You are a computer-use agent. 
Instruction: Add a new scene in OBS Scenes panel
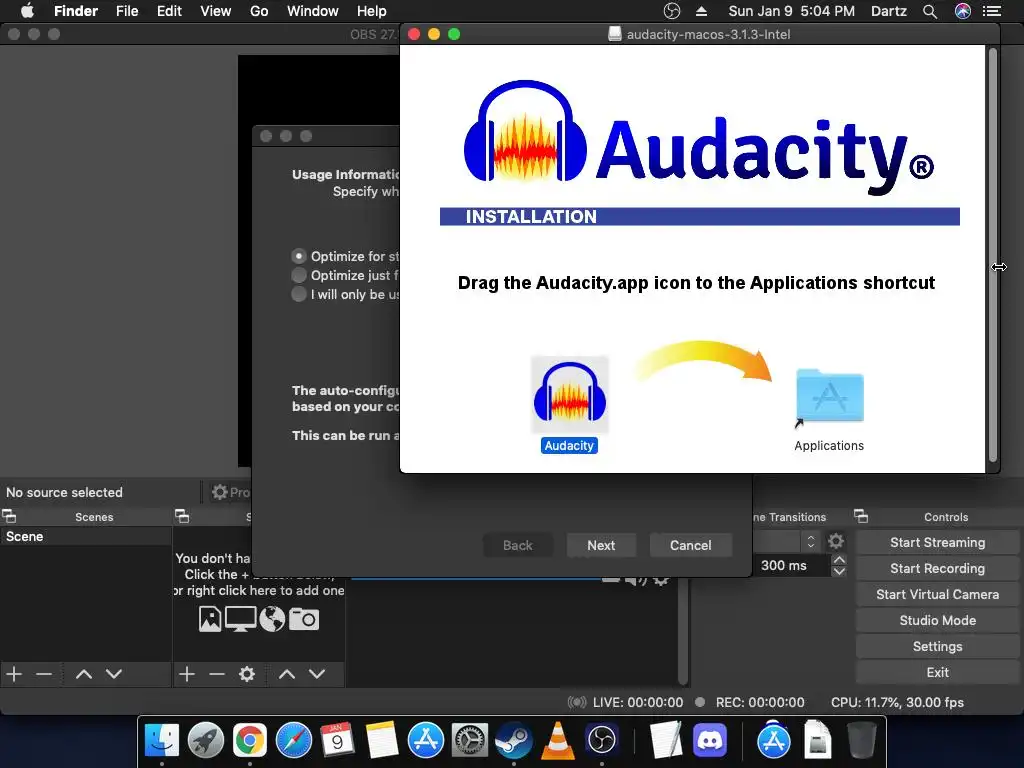click(14, 674)
